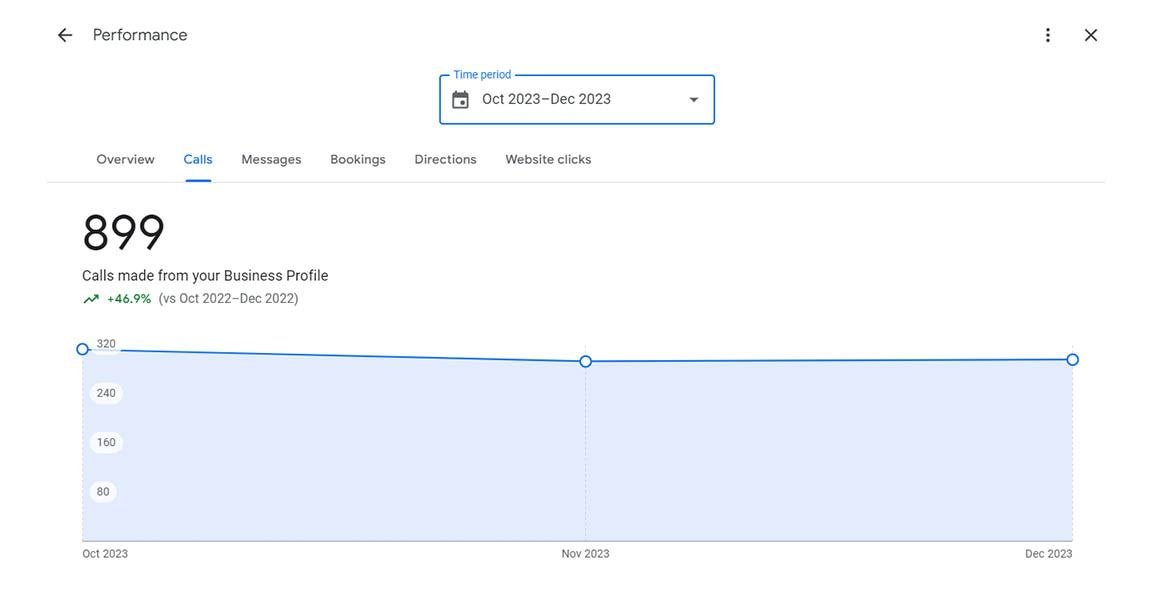The width and height of the screenshot is (1158, 600).
Task: Click the 160 y-axis label
Action: tap(106, 443)
